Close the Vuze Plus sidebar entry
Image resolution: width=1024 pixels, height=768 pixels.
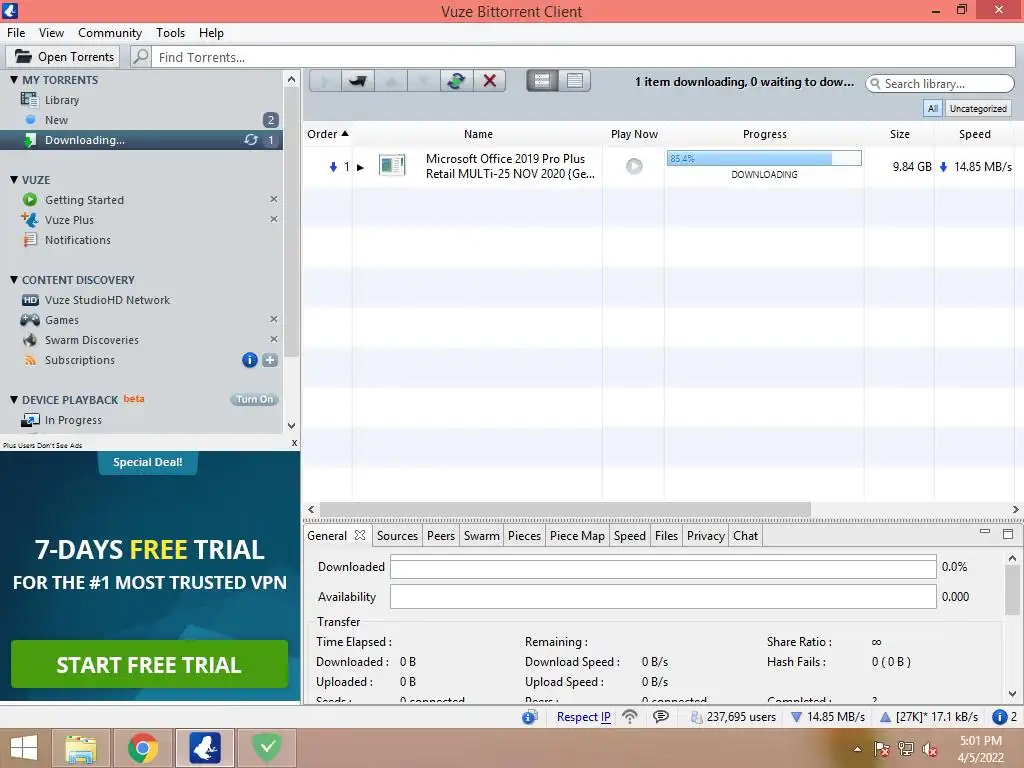tap(274, 219)
